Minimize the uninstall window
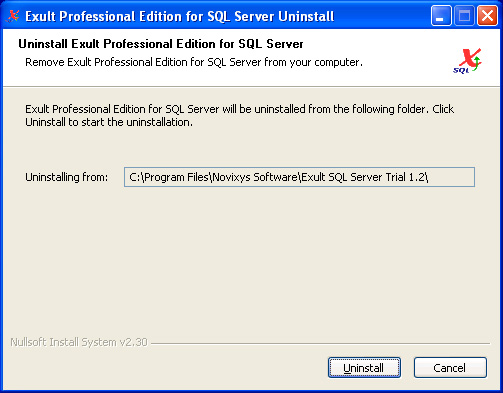This screenshot has height=393, width=503. (441, 16)
